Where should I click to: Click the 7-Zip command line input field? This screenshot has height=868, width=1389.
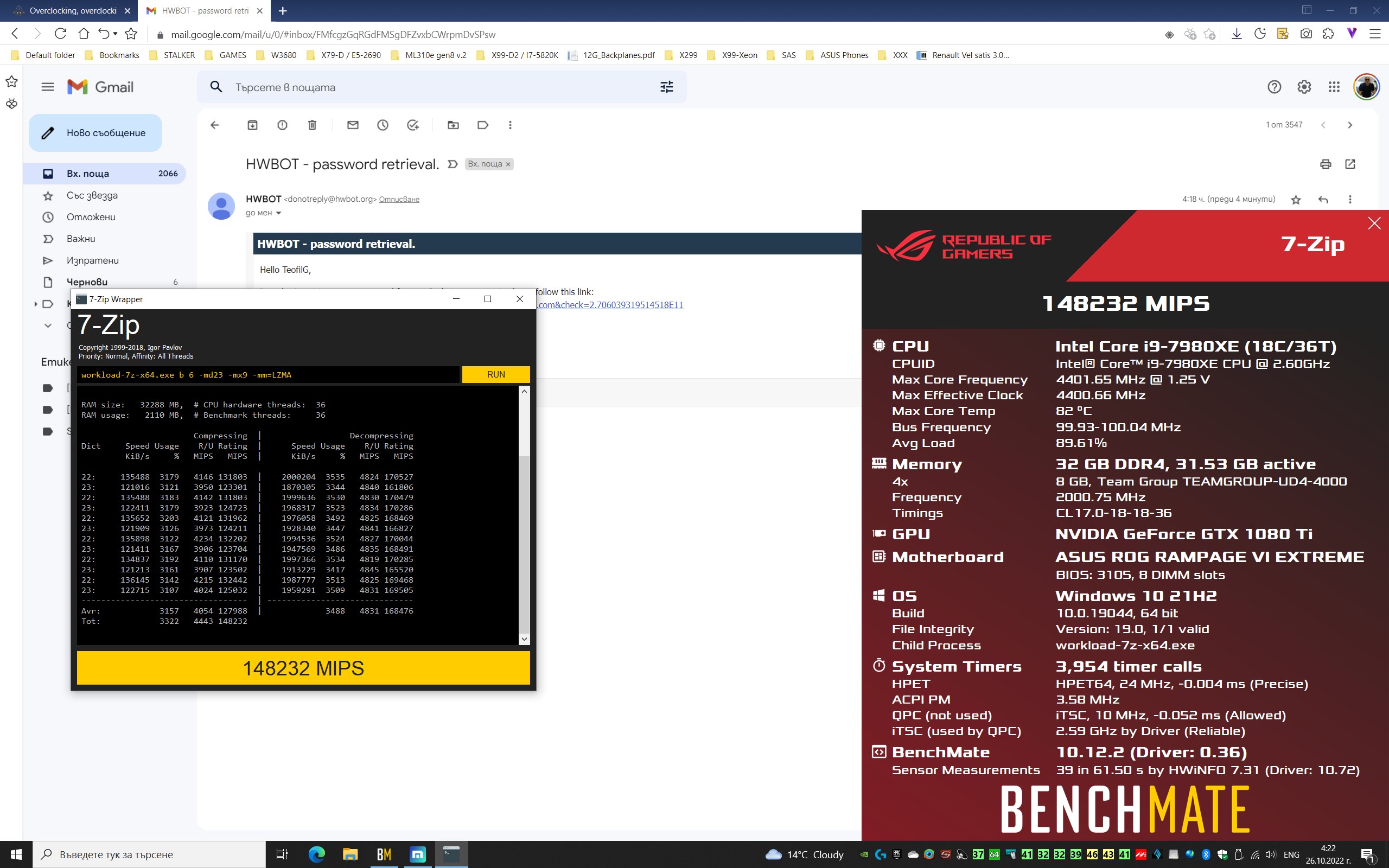click(269, 375)
